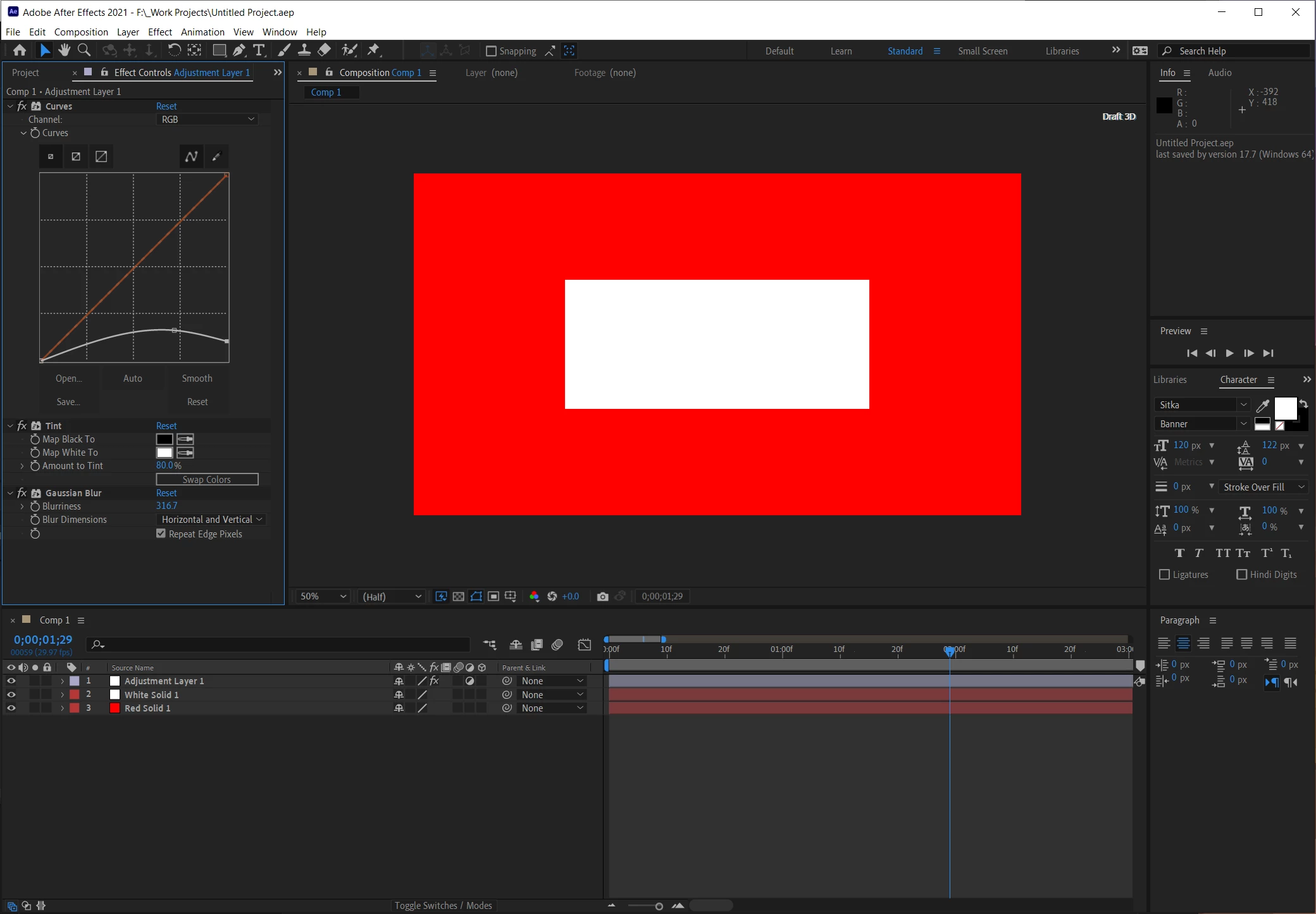Click the snapshot camera icon
The width and height of the screenshot is (1316, 914).
602,596
